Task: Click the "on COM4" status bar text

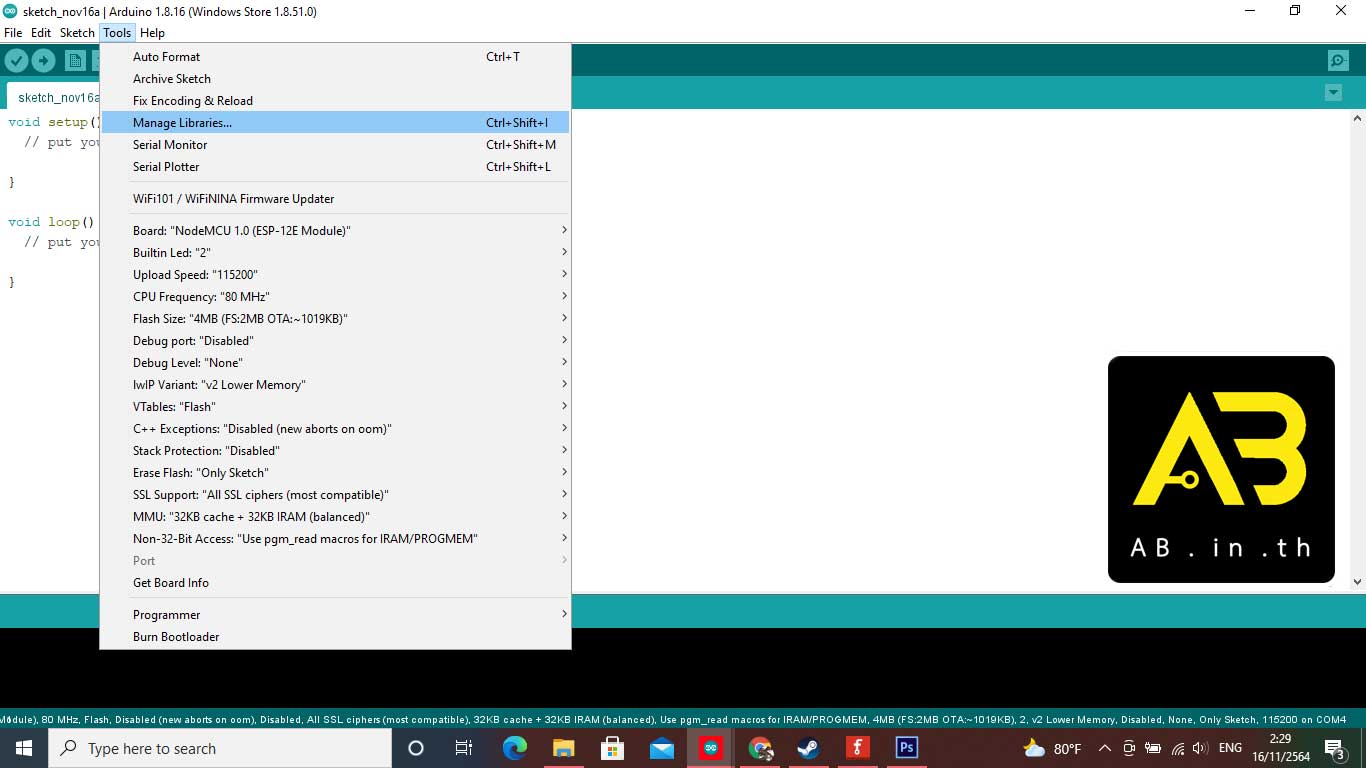Action: click(1325, 719)
